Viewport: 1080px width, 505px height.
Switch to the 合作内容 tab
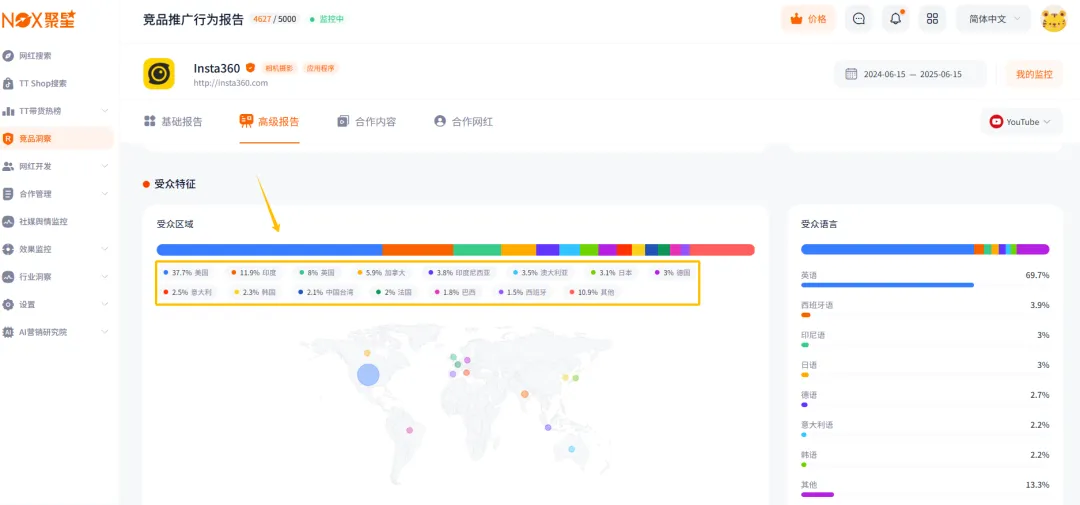(366, 122)
